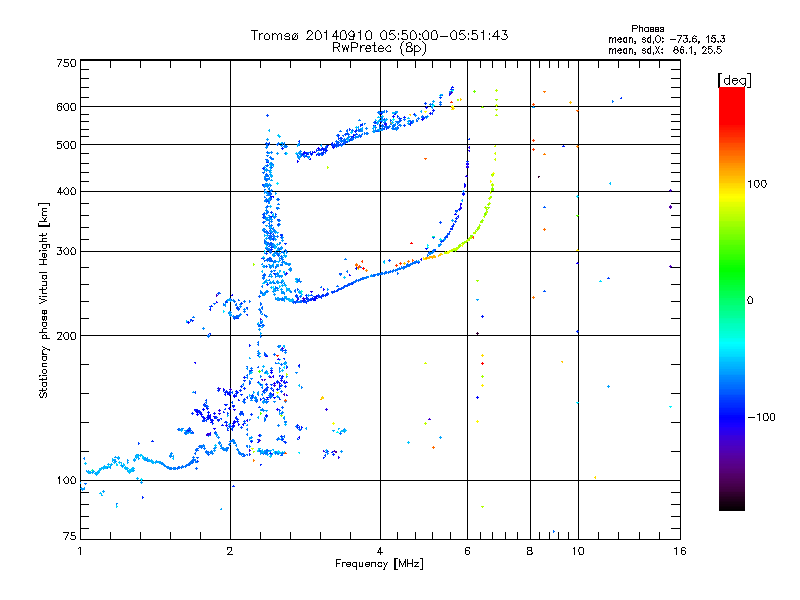This screenshot has height=600, width=800.
Task: Click the y-axis tick label '750'
Action: point(66,63)
